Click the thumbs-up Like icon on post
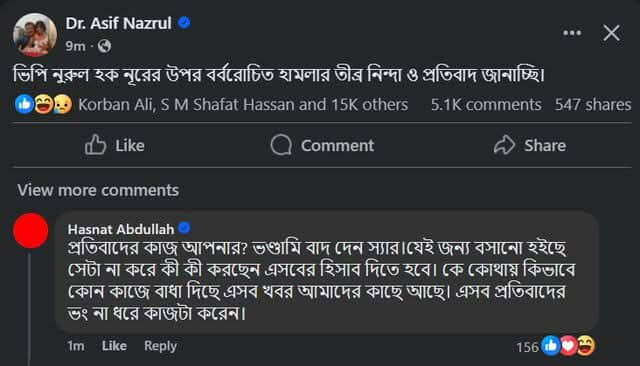This screenshot has height=366, width=640. pyautogui.click(x=96, y=145)
